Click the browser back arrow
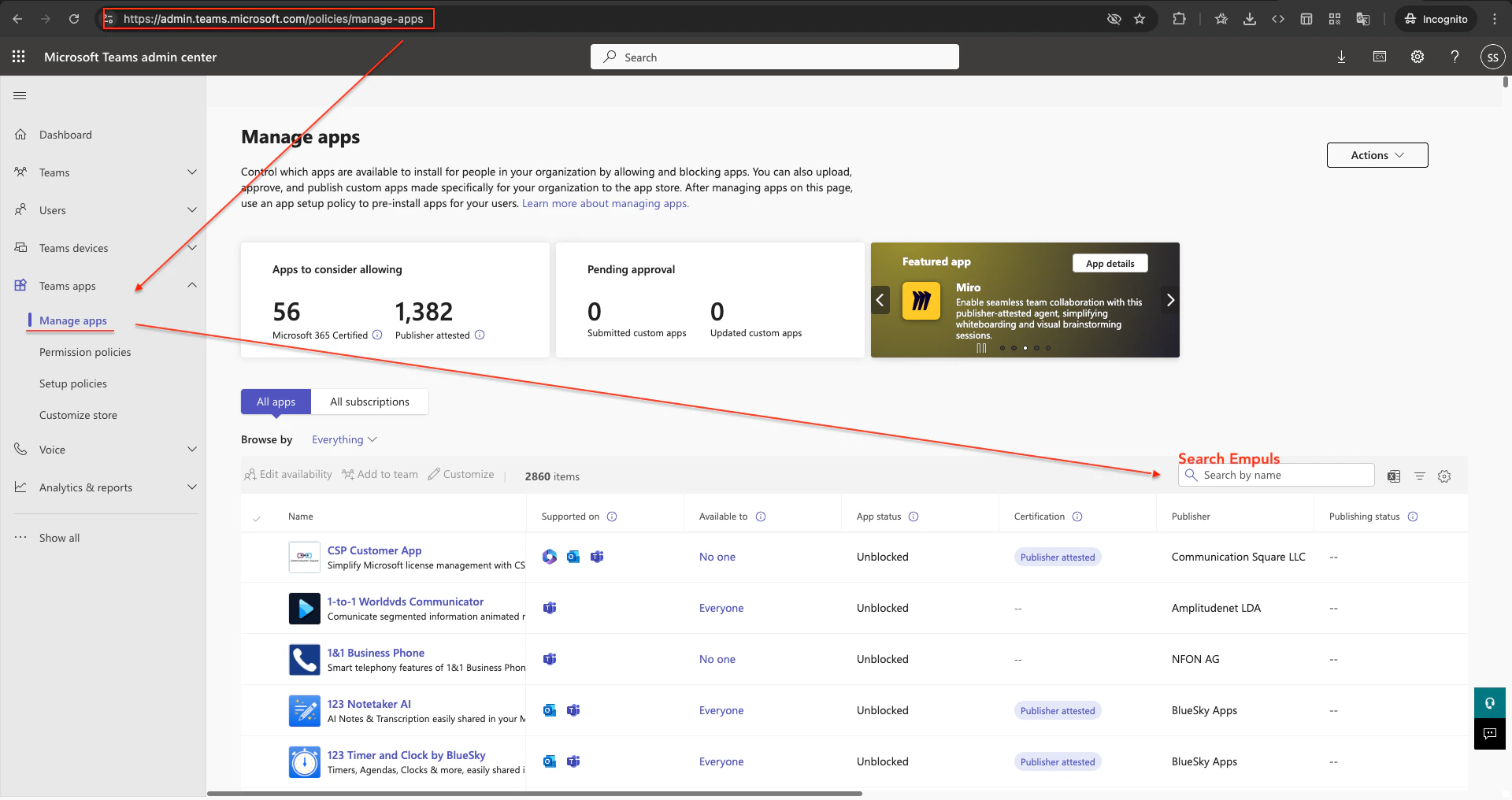The image size is (1512, 800). (17, 19)
